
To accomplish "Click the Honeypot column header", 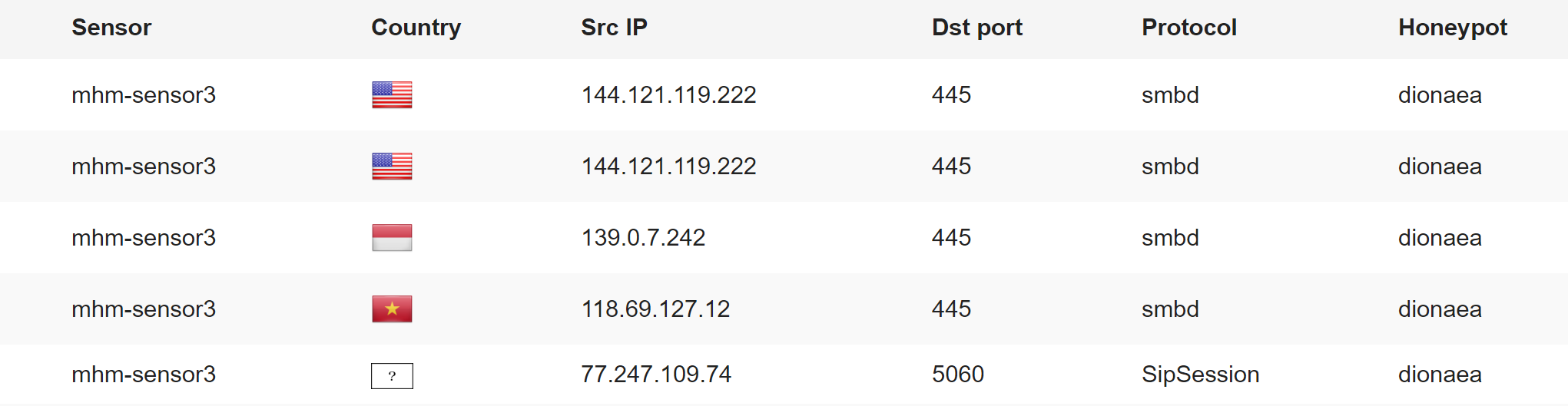I will point(1452,28).
